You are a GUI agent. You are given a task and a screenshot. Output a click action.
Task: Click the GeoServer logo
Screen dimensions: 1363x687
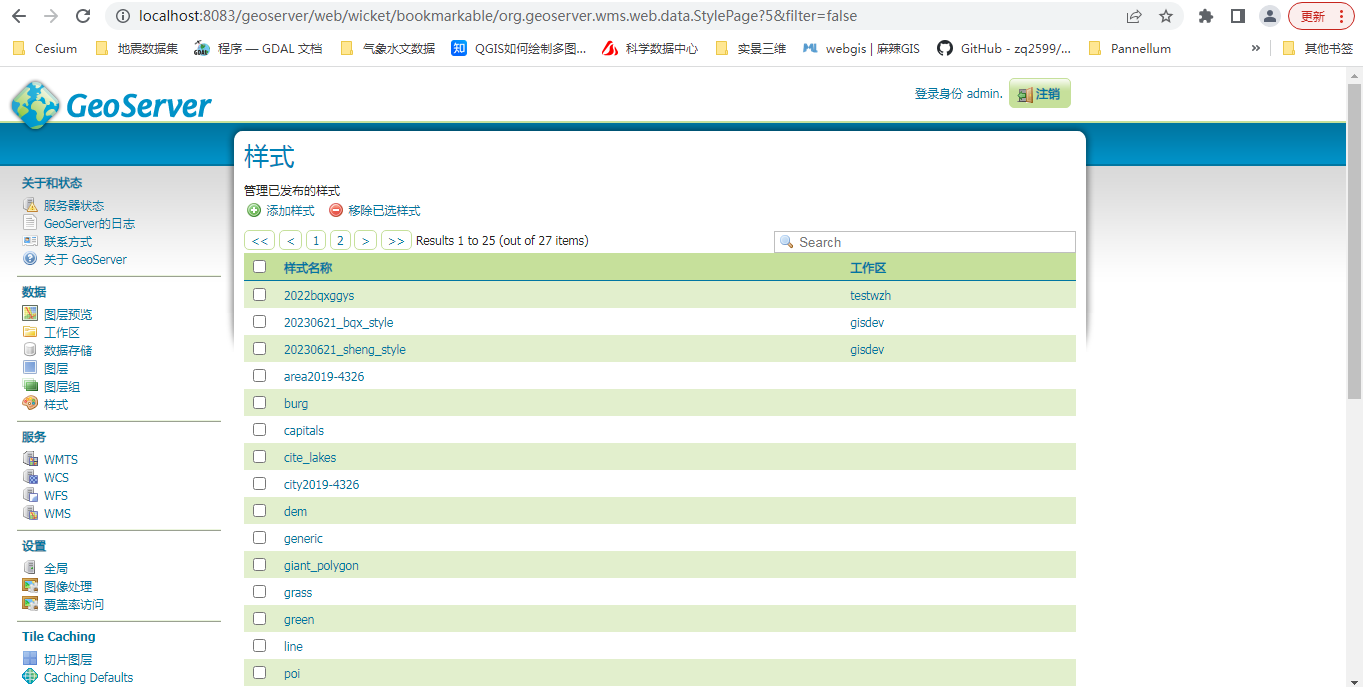[x=111, y=104]
